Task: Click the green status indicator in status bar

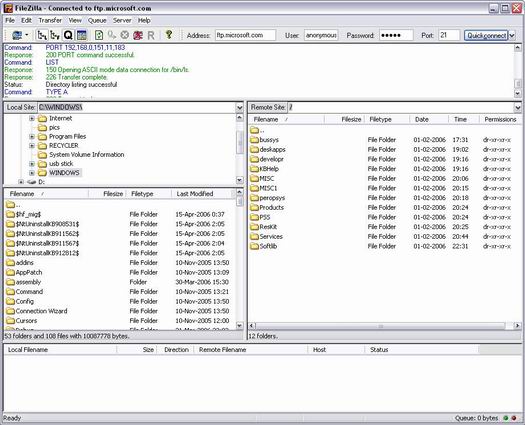Action: point(506,418)
